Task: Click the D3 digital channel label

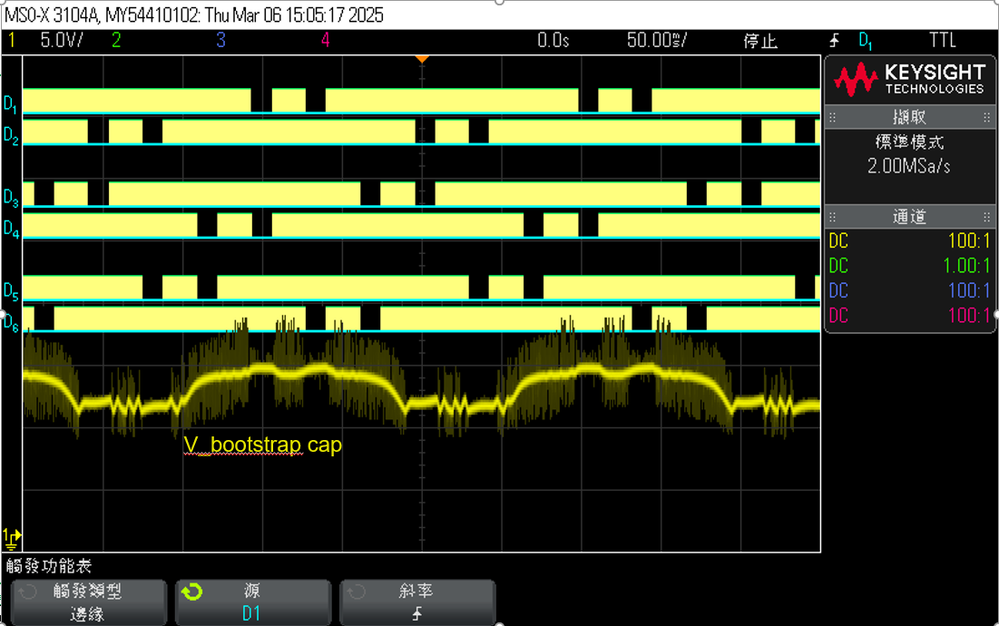Action: pyautogui.click(x=10, y=197)
